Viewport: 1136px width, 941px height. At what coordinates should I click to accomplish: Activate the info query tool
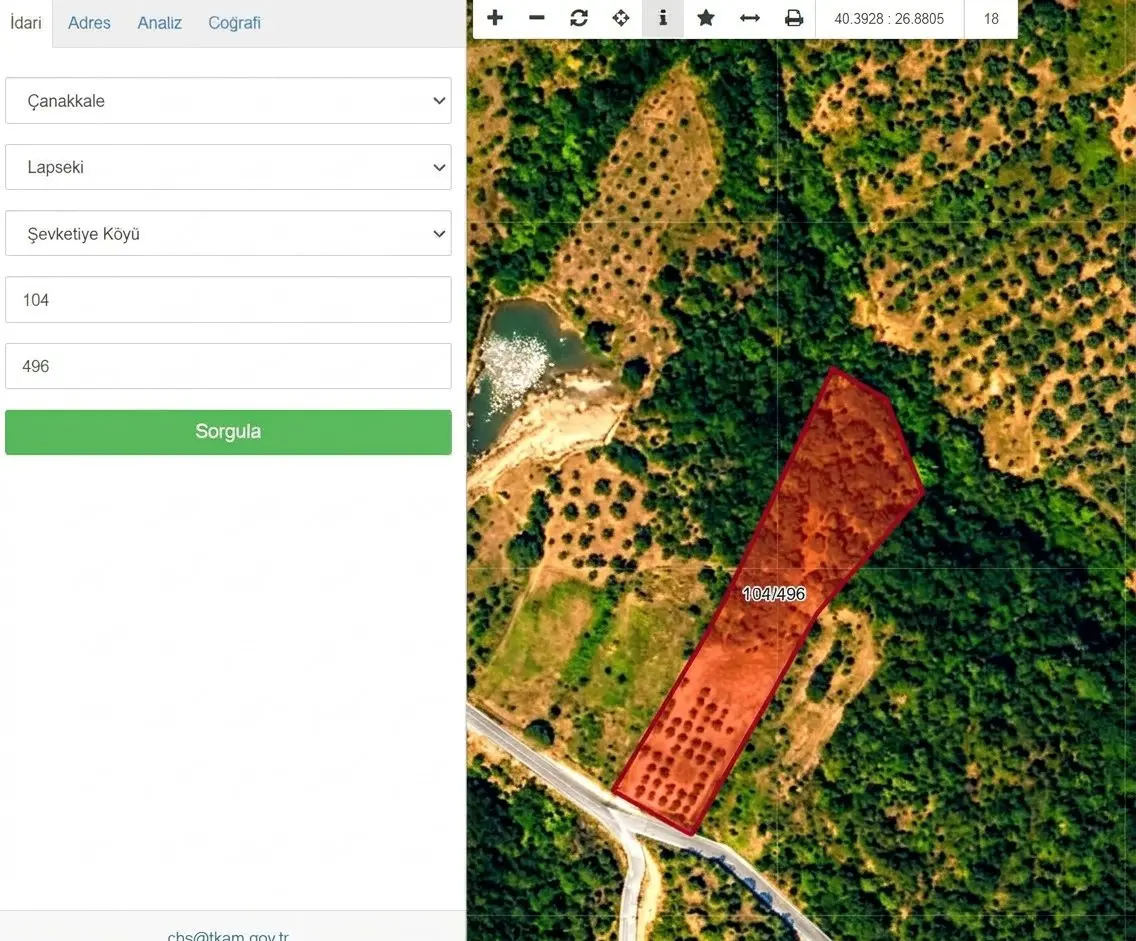663,18
